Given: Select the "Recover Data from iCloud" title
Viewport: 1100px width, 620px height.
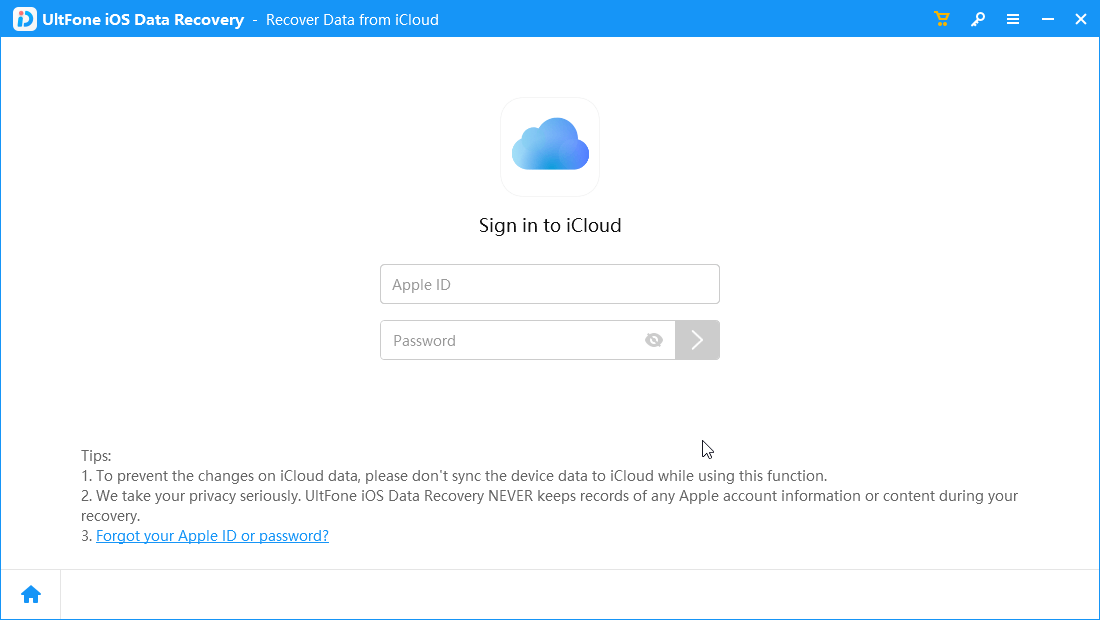Looking at the screenshot, I should coord(352,19).
